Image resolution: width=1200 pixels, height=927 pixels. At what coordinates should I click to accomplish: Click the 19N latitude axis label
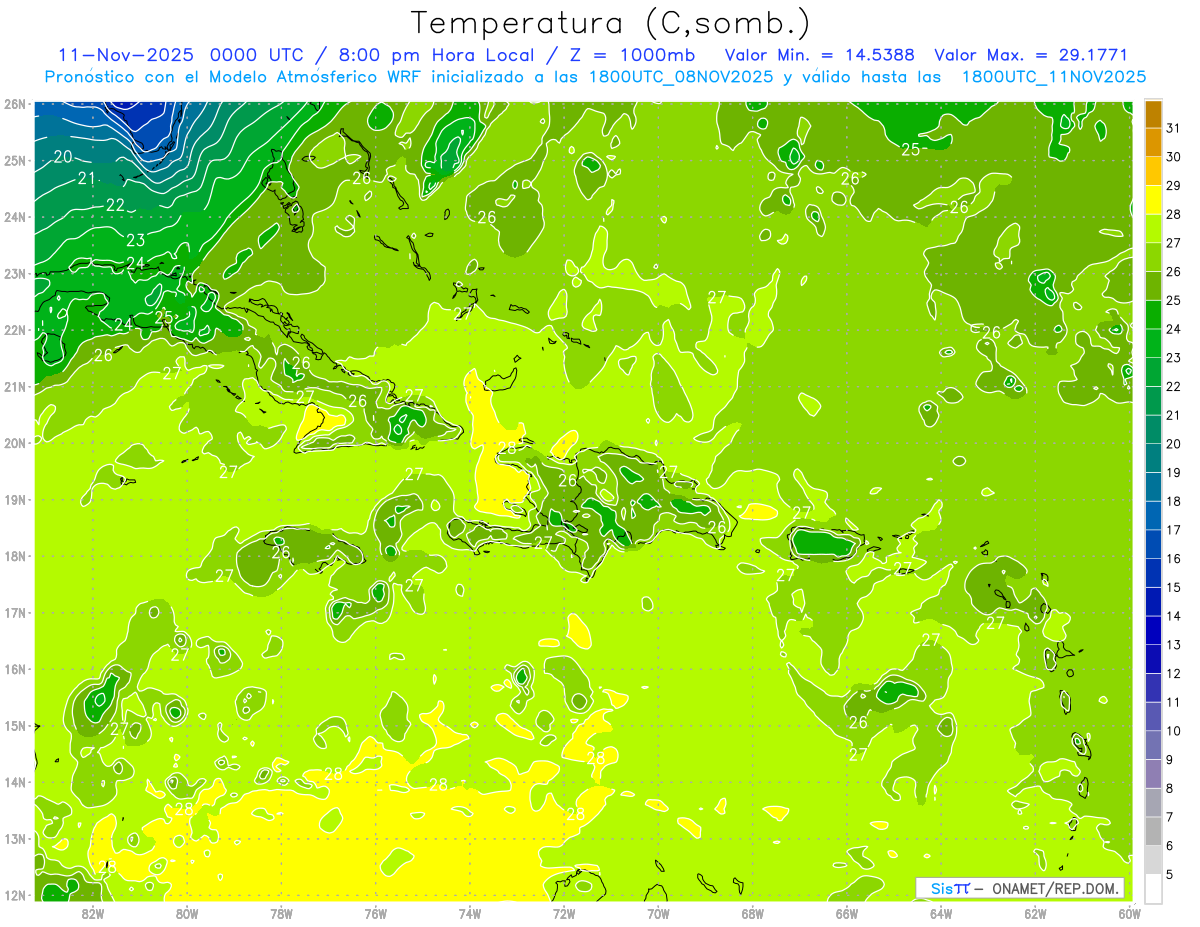click(x=15, y=499)
